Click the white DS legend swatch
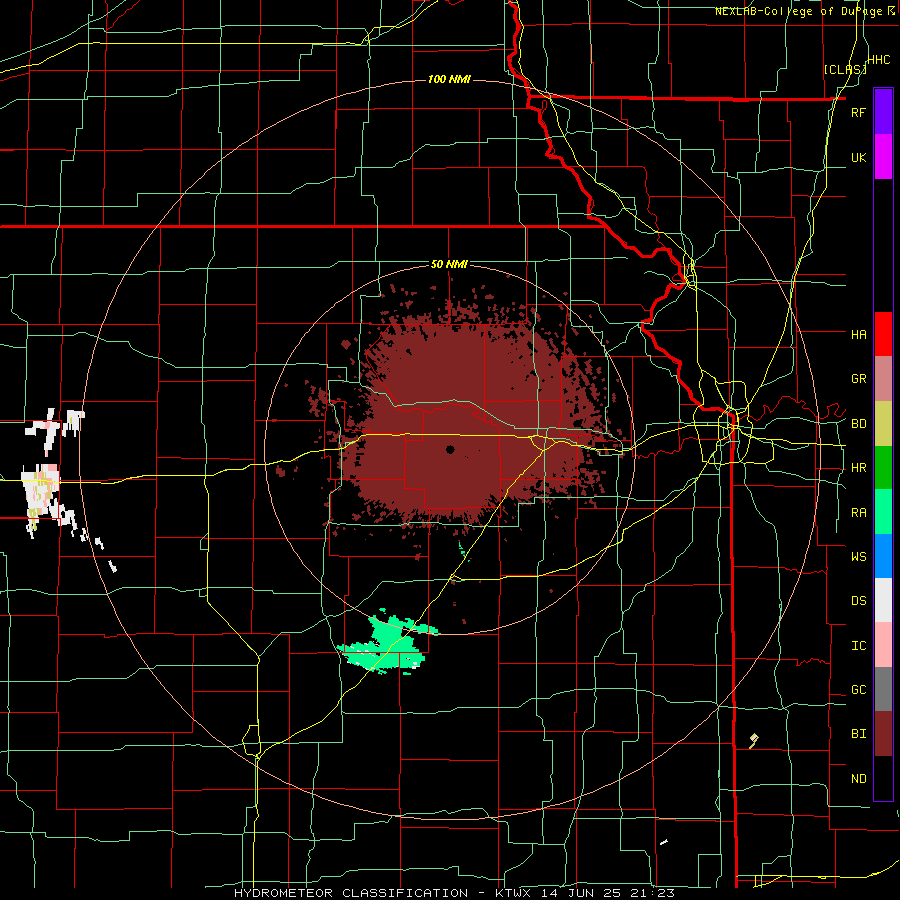The width and height of the screenshot is (900, 900). pyautogui.click(x=883, y=600)
